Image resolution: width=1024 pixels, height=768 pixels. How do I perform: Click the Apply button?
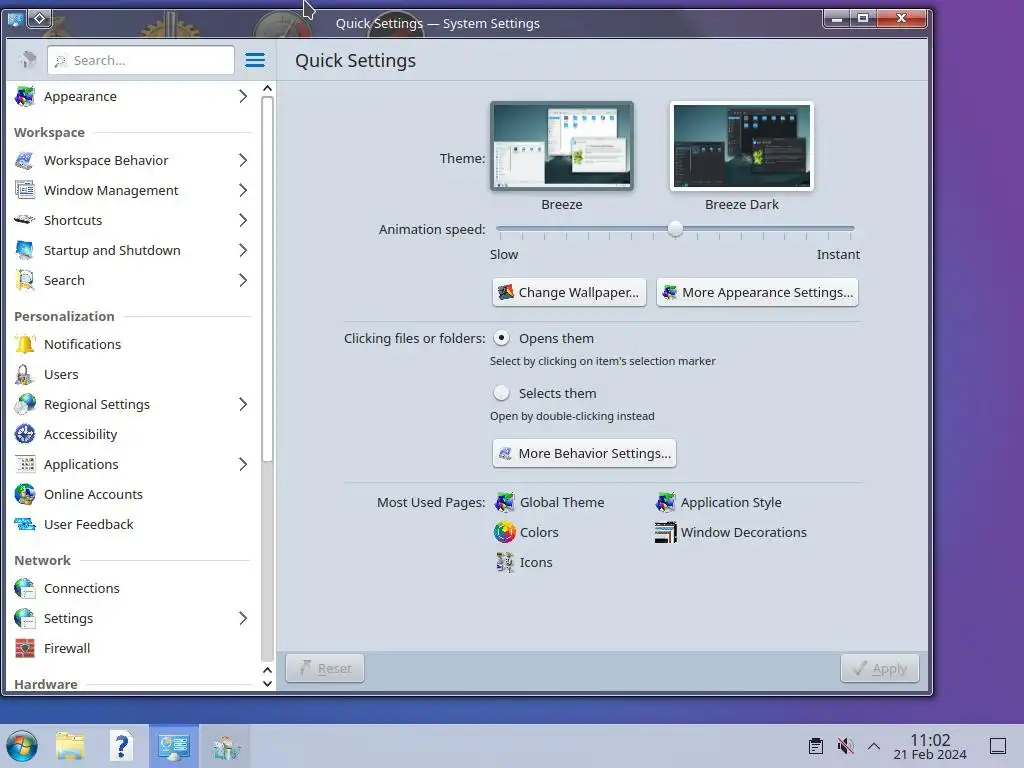[x=880, y=668]
